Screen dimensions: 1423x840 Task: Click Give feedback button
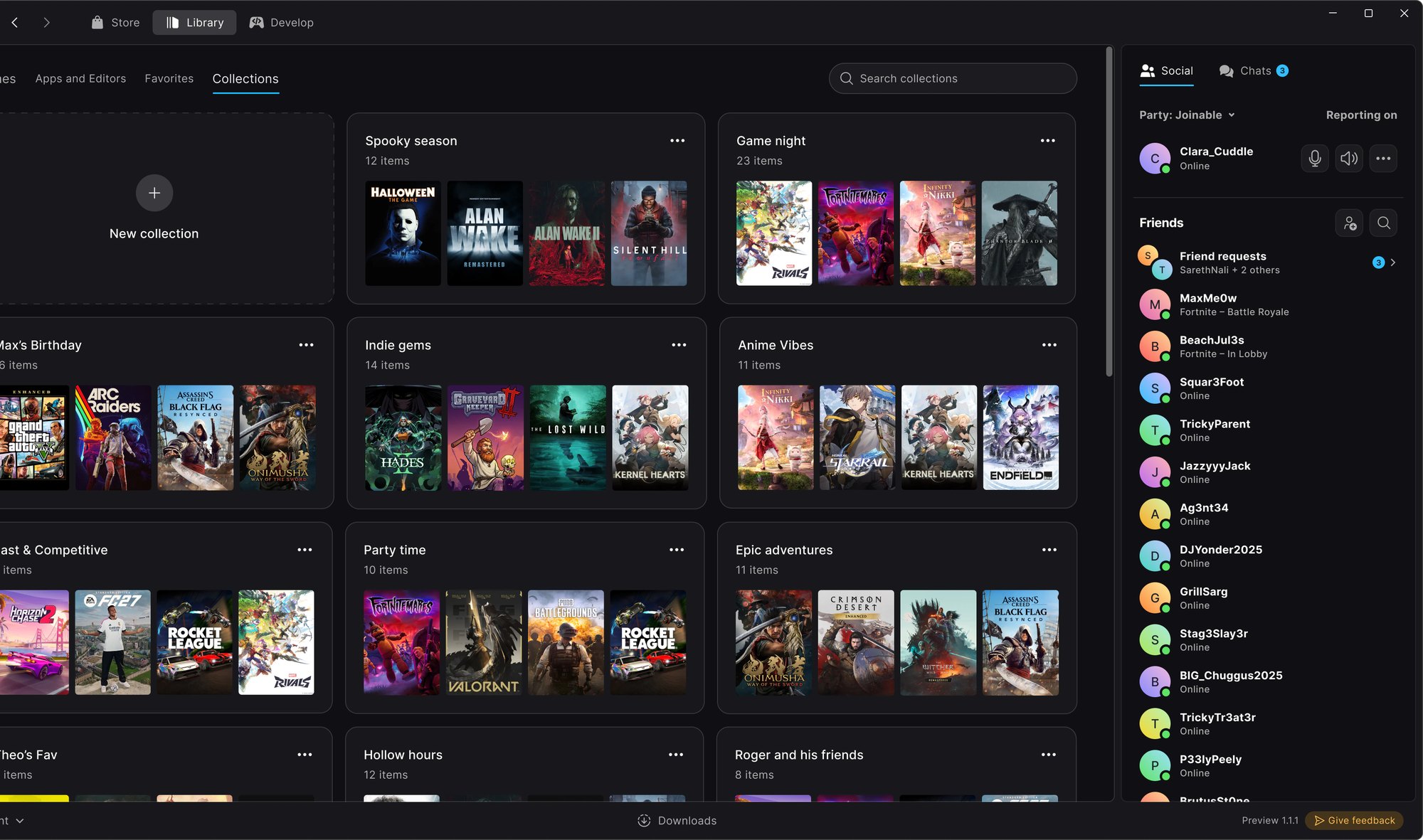pos(1354,821)
